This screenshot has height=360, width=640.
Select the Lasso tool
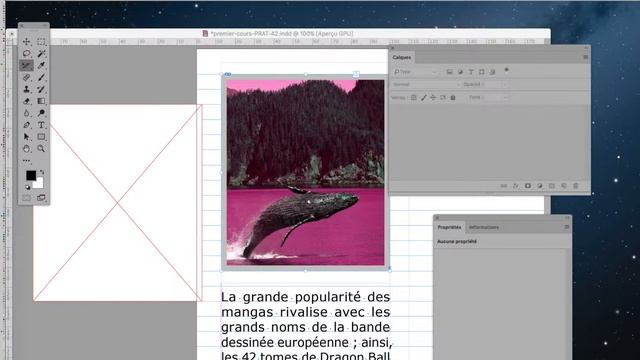click(27, 53)
